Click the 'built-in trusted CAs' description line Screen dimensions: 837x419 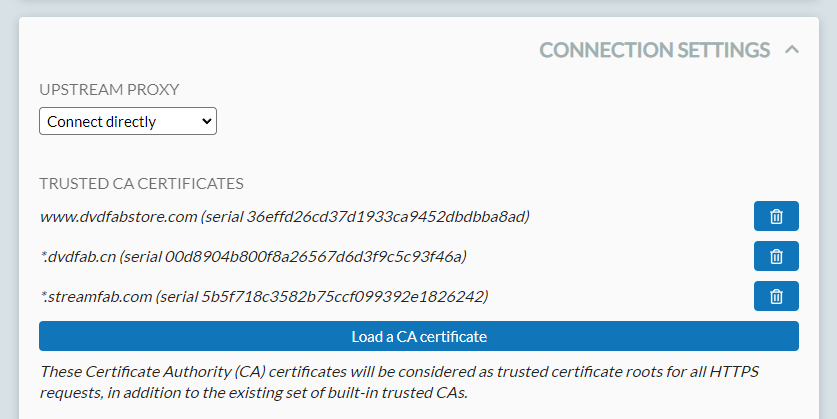[x=254, y=393]
